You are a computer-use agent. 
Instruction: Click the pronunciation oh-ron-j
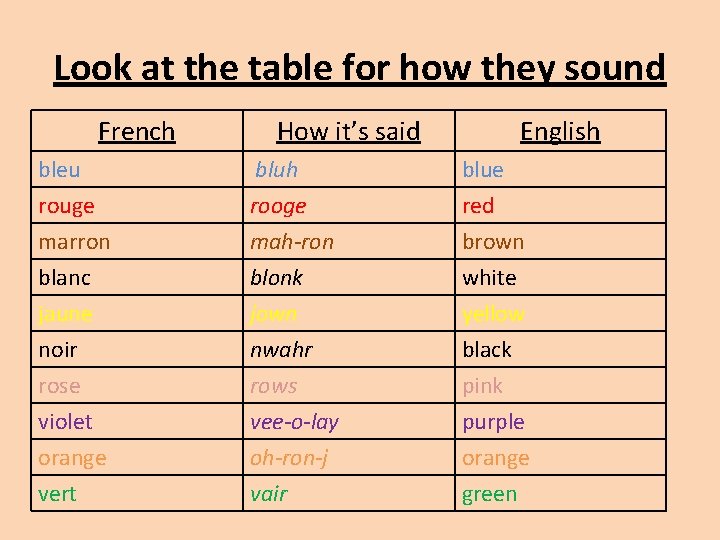pyautogui.click(x=289, y=458)
